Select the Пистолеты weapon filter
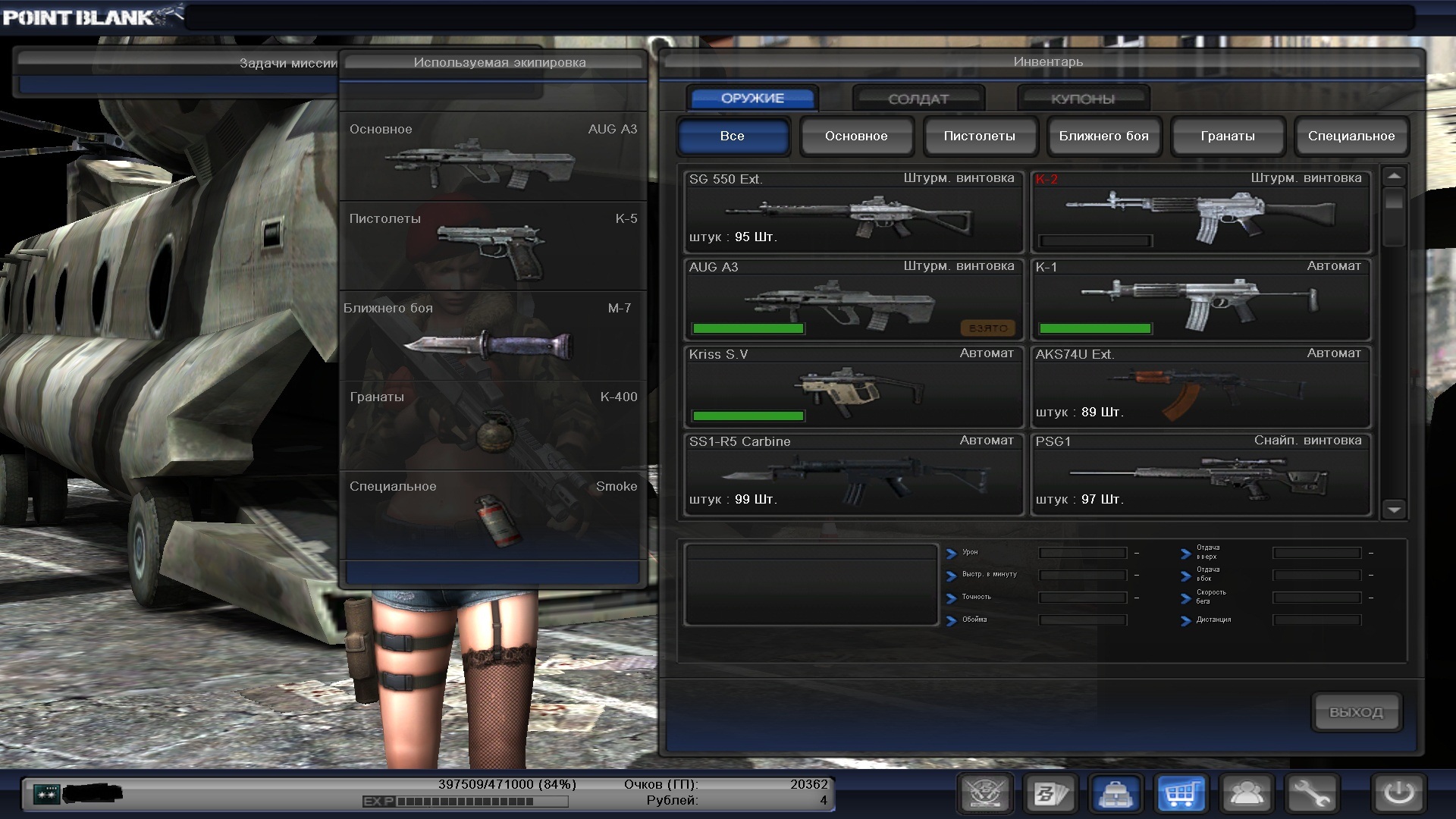The width and height of the screenshot is (1456, 819). pos(980,136)
